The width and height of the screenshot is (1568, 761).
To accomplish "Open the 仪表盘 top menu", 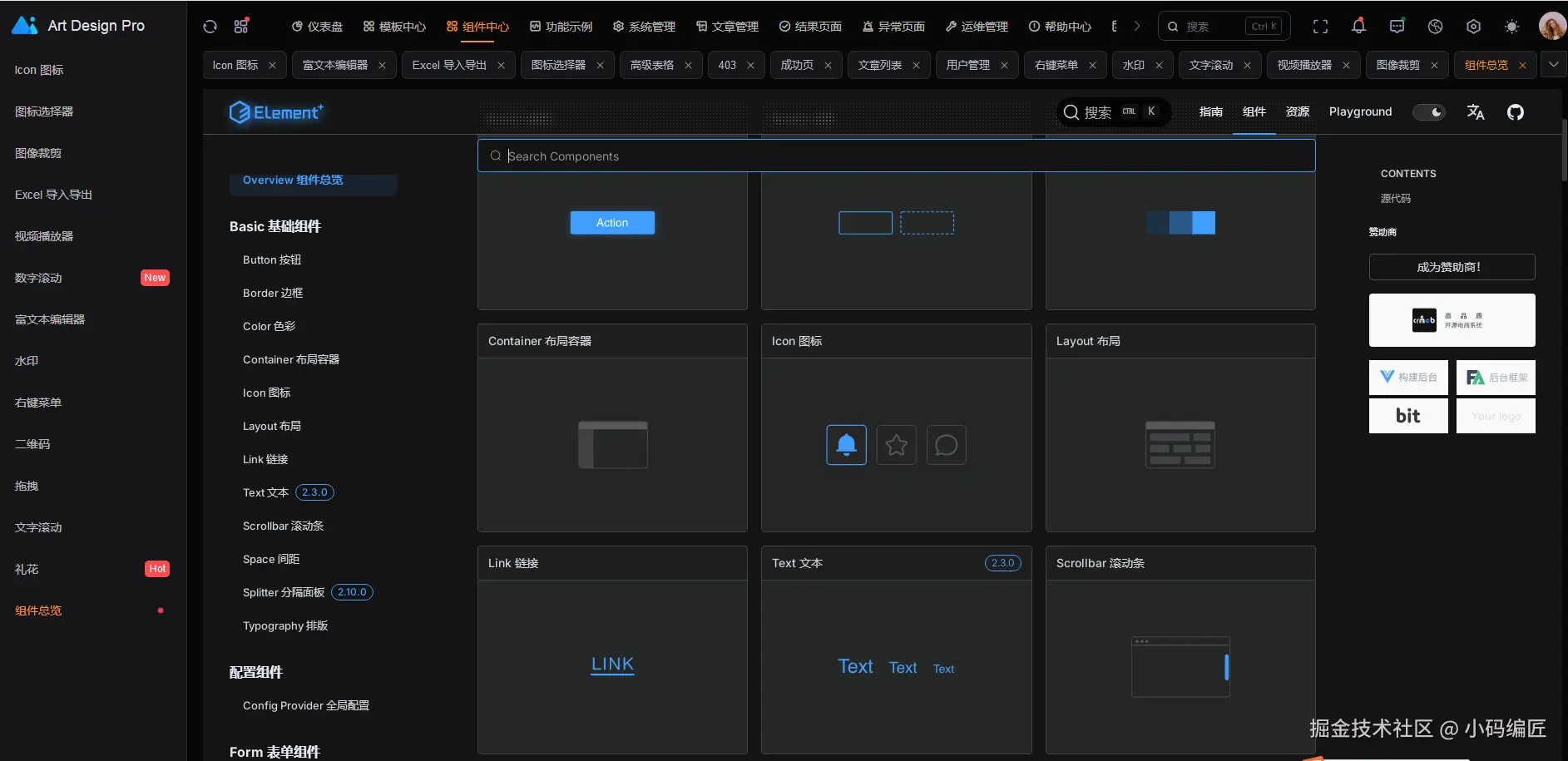I will [x=317, y=27].
